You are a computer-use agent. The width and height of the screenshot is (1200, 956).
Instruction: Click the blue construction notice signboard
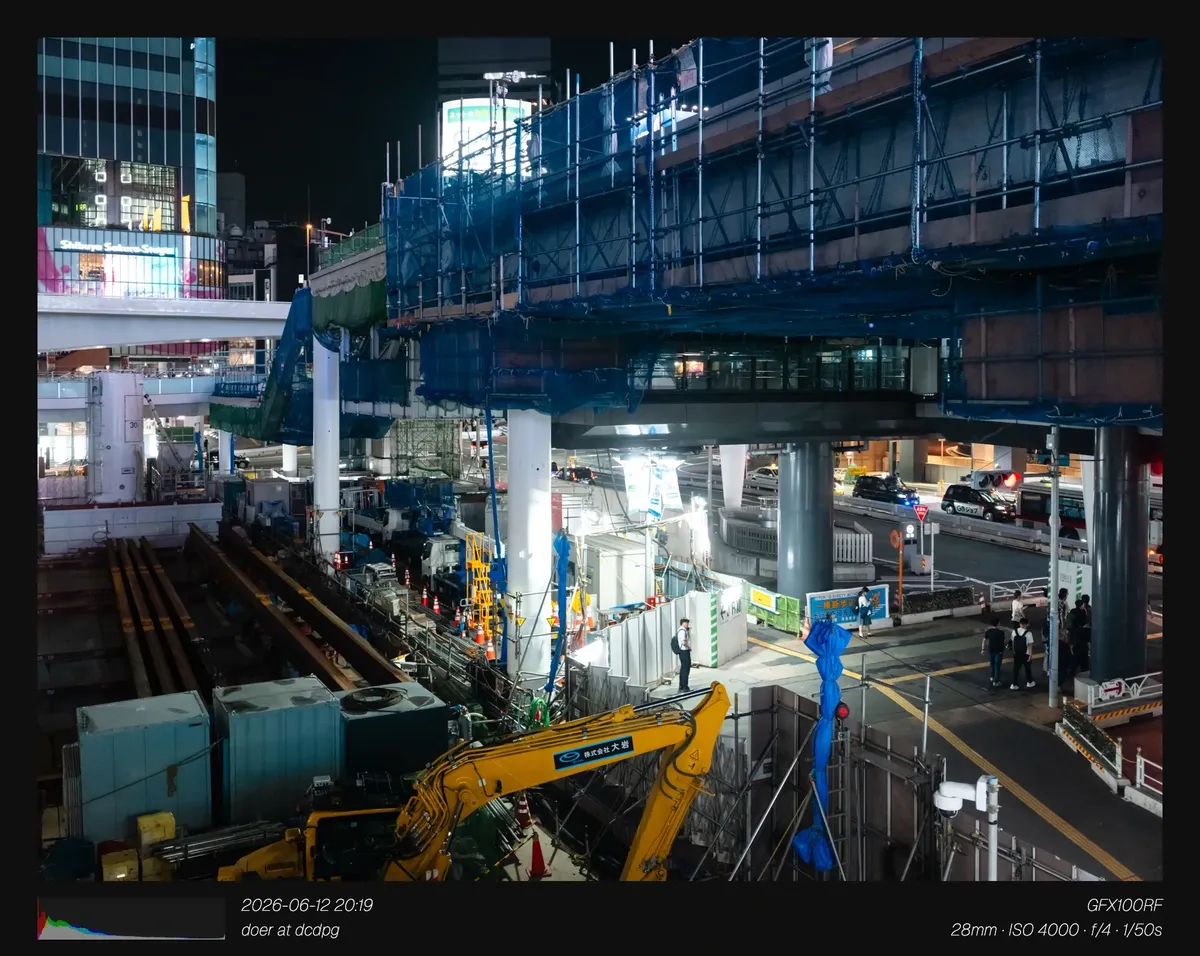point(847,604)
